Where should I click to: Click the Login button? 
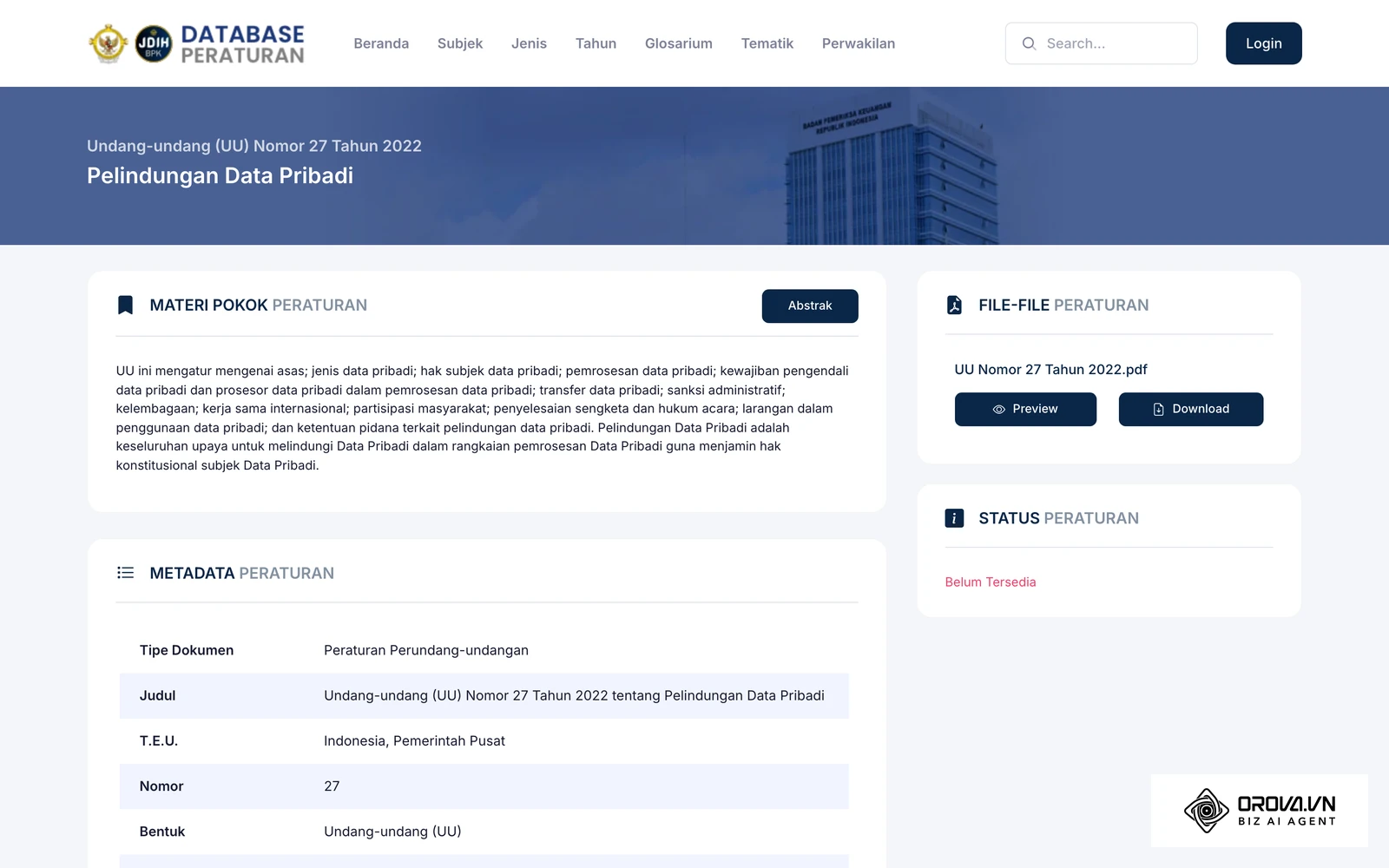point(1264,43)
